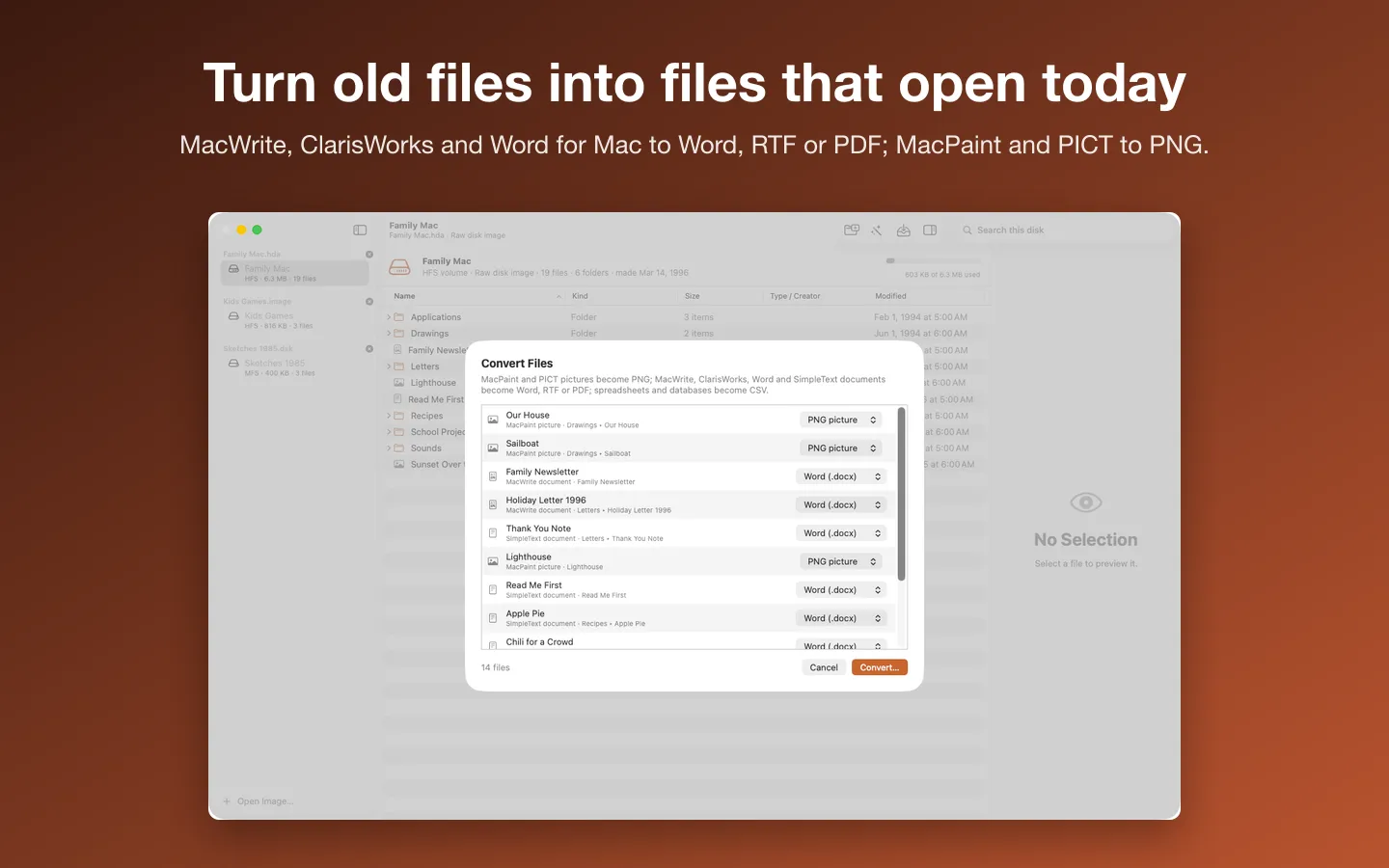The width and height of the screenshot is (1389, 868).
Task: Cancel the Convert Files dialog
Action: click(x=824, y=667)
